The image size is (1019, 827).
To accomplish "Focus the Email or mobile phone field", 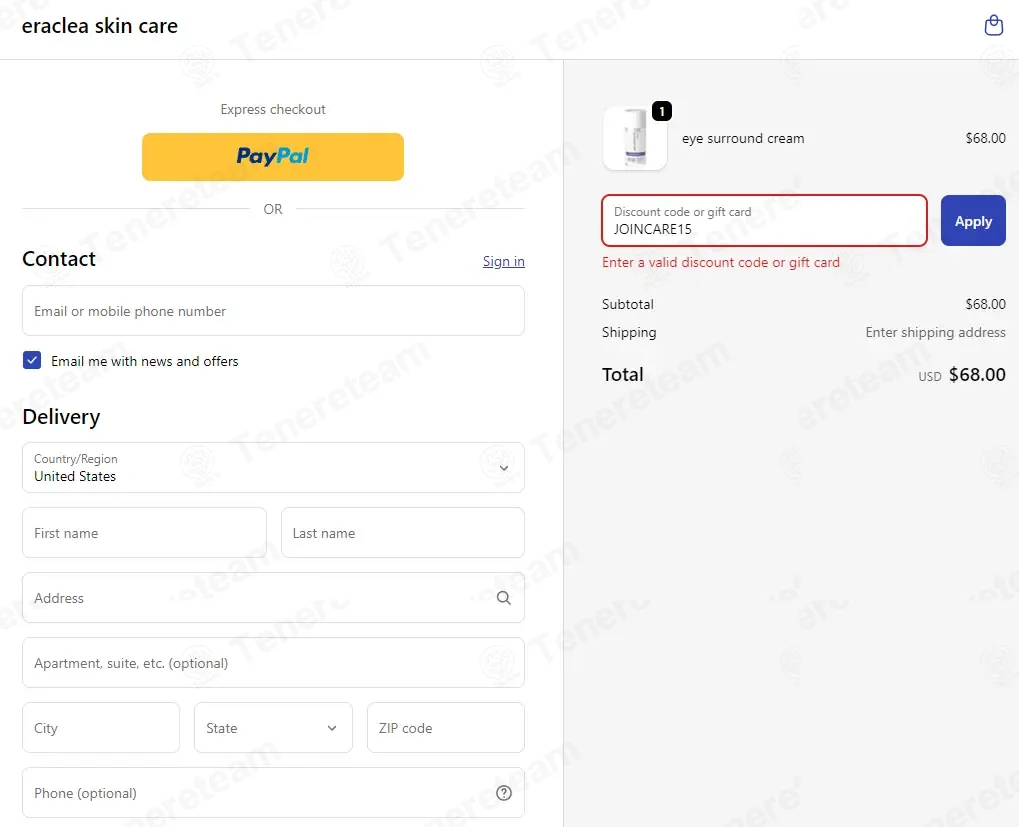I will (273, 311).
